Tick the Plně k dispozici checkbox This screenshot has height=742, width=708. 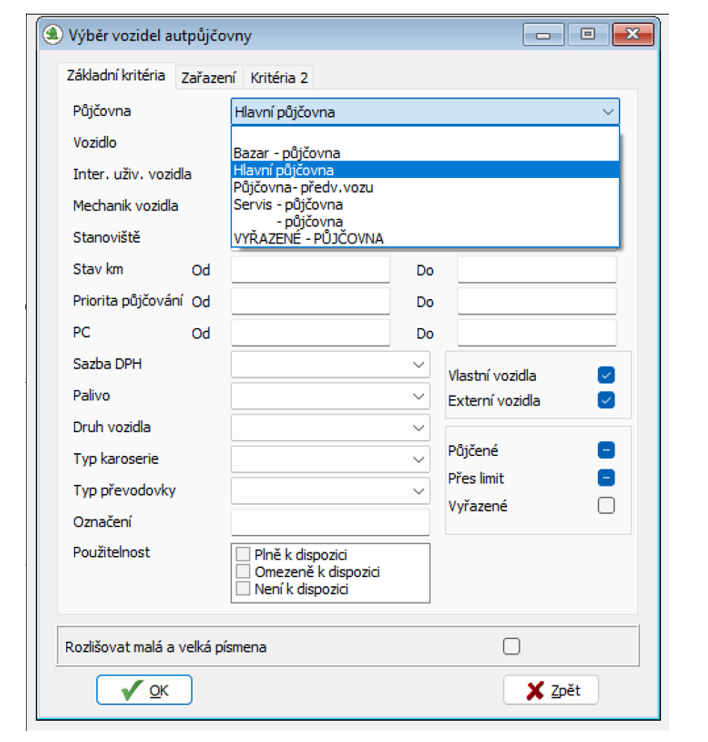242,555
